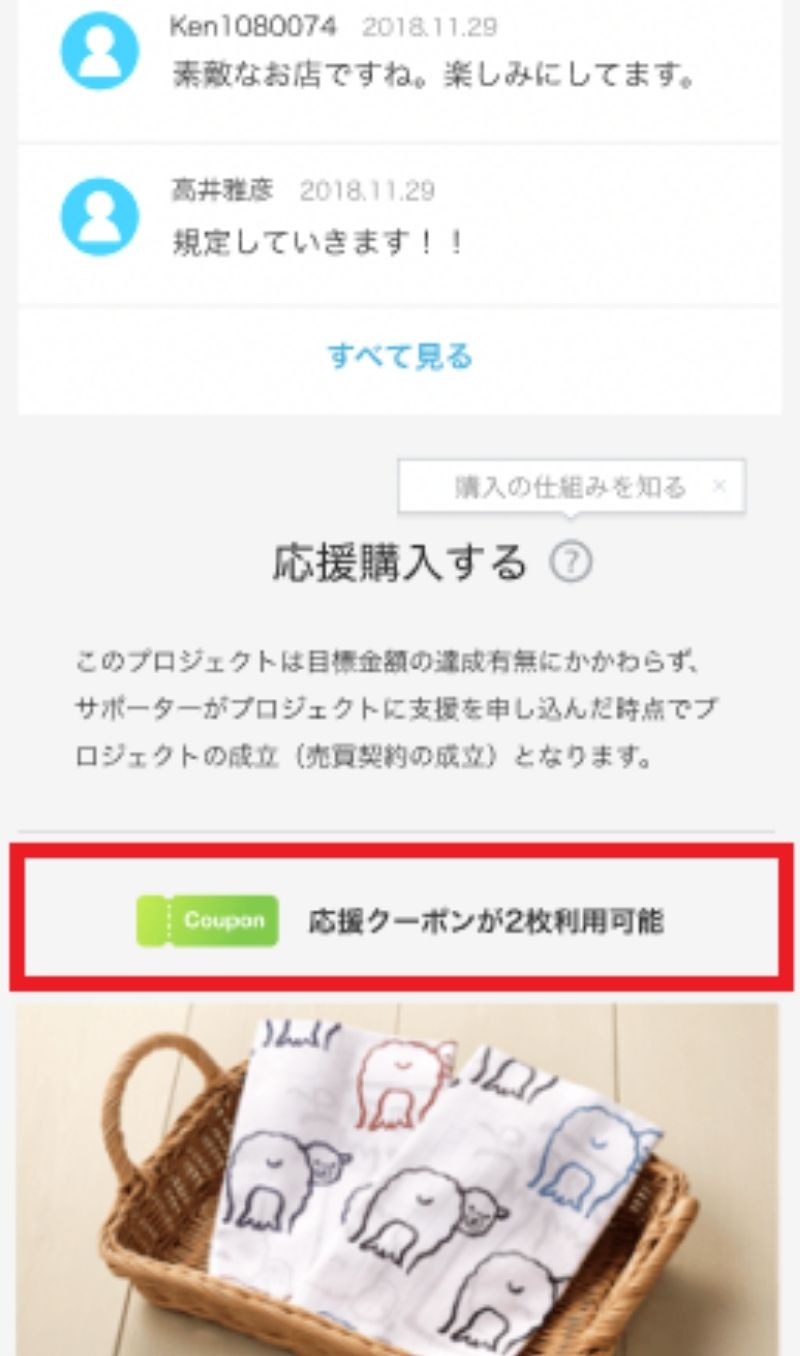Click the green Coupon badge icon
Screen dimensions: 800x1356
pos(207,921)
